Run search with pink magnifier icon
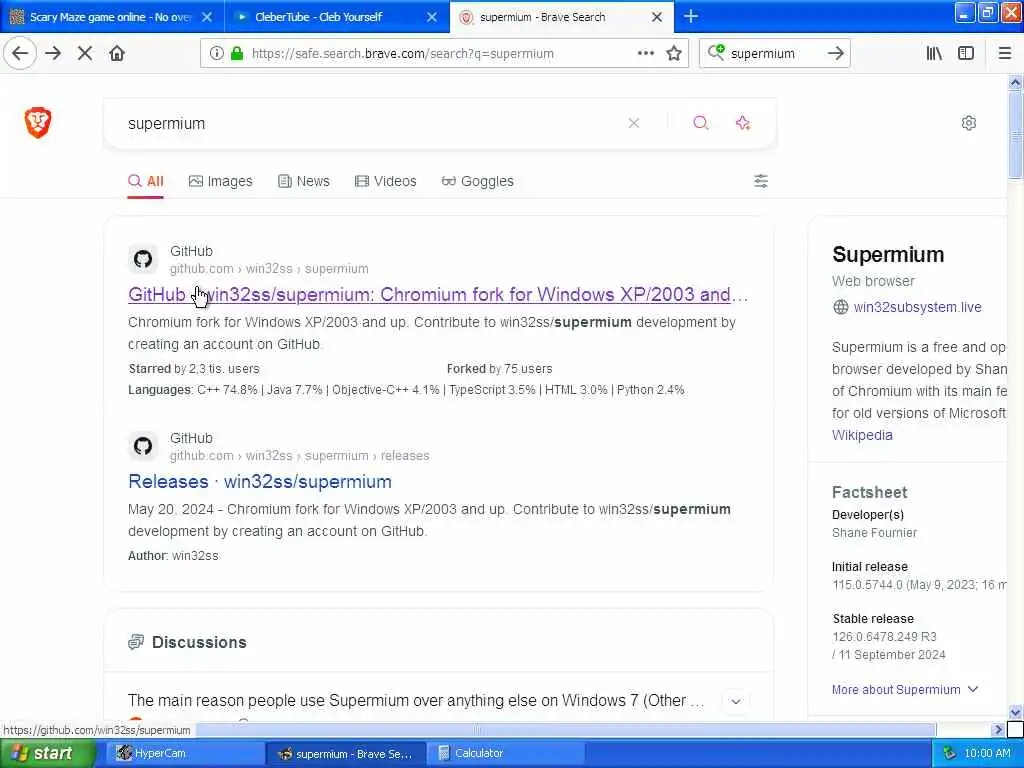The image size is (1024, 768). [x=700, y=123]
